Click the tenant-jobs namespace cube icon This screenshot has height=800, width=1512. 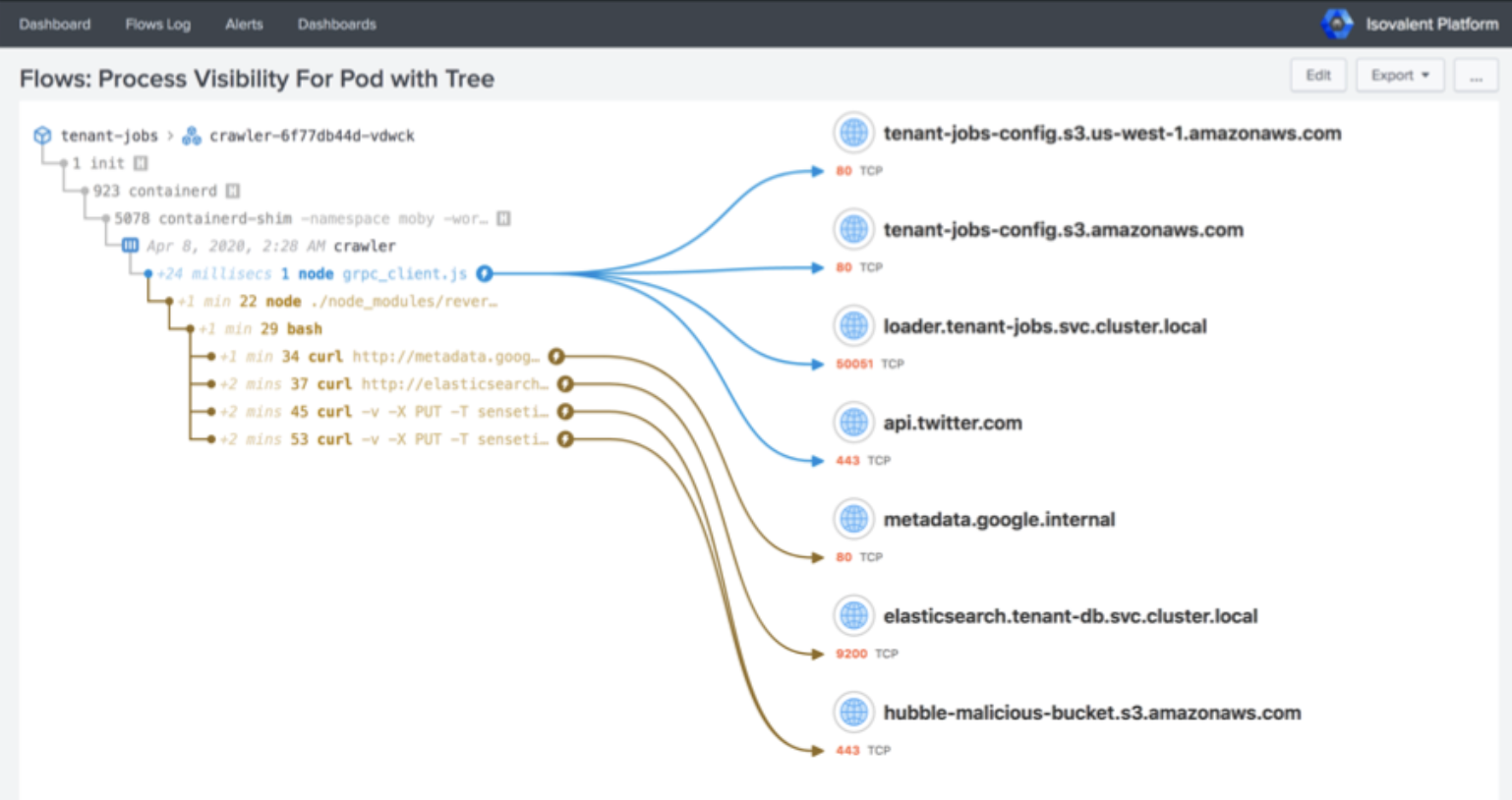click(x=42, y=136)
